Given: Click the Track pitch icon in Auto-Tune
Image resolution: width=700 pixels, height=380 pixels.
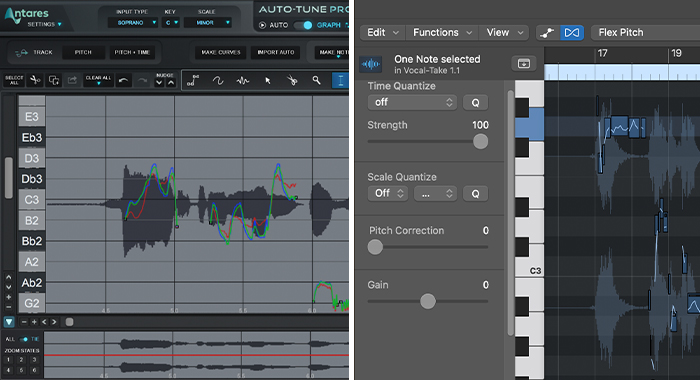Looking at the screenshot, I should (21, 53).
